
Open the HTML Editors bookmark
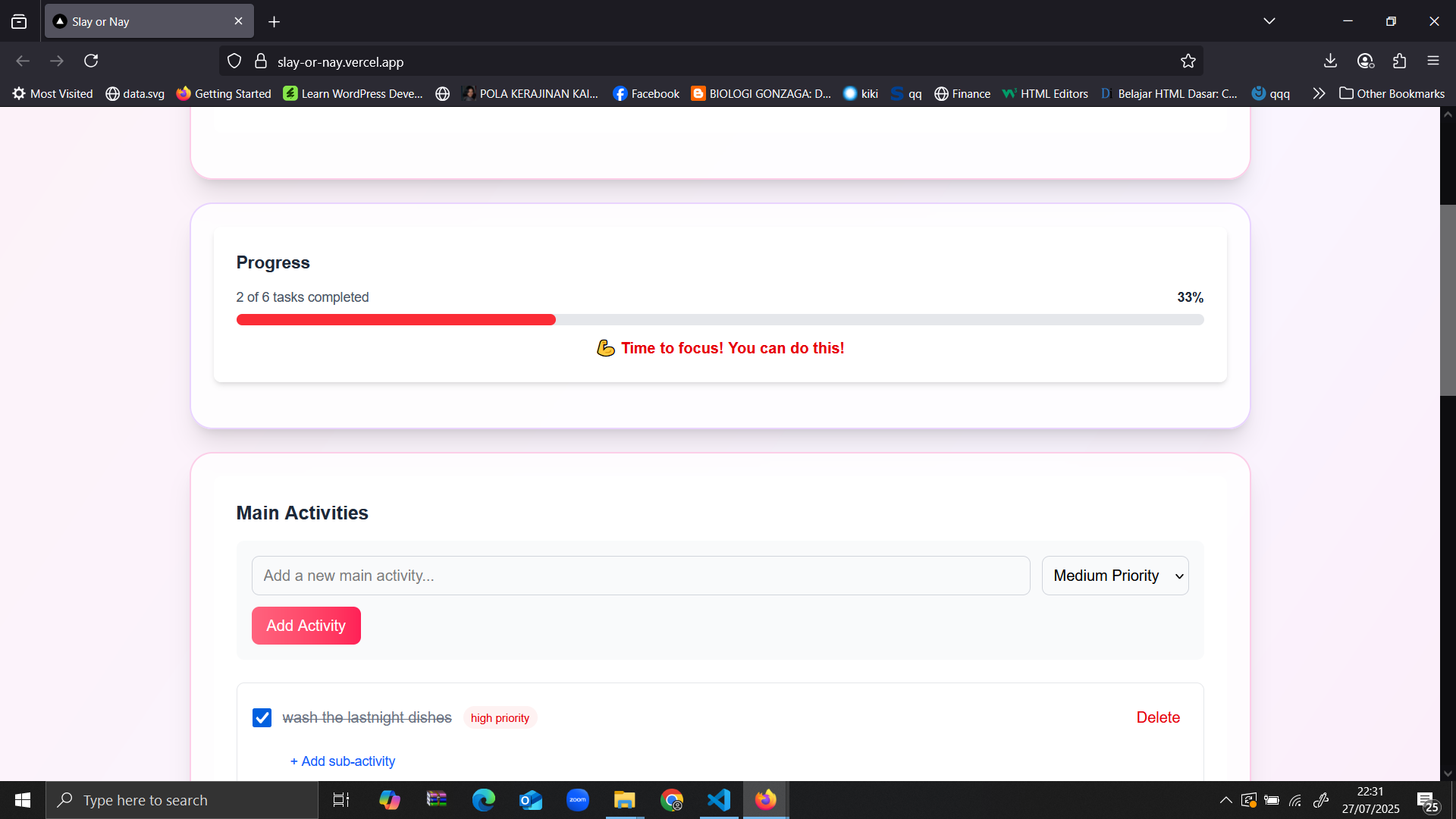pos(1045,93)
